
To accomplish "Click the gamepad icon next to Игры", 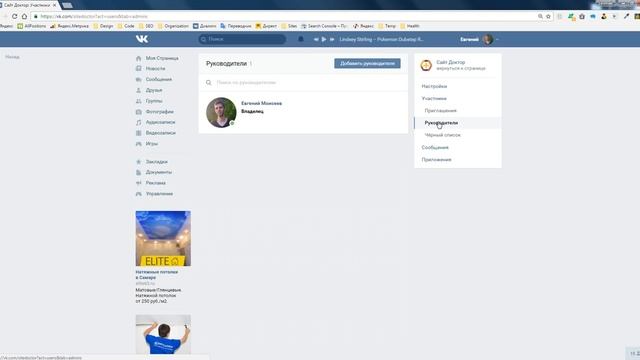I will [x=138, y=144].
